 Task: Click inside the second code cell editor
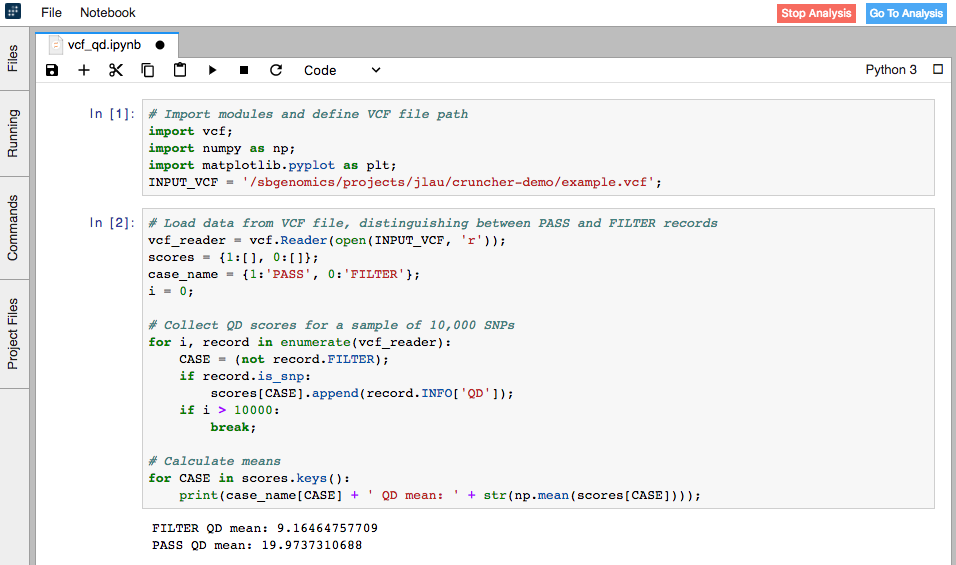tap(538, 358)
